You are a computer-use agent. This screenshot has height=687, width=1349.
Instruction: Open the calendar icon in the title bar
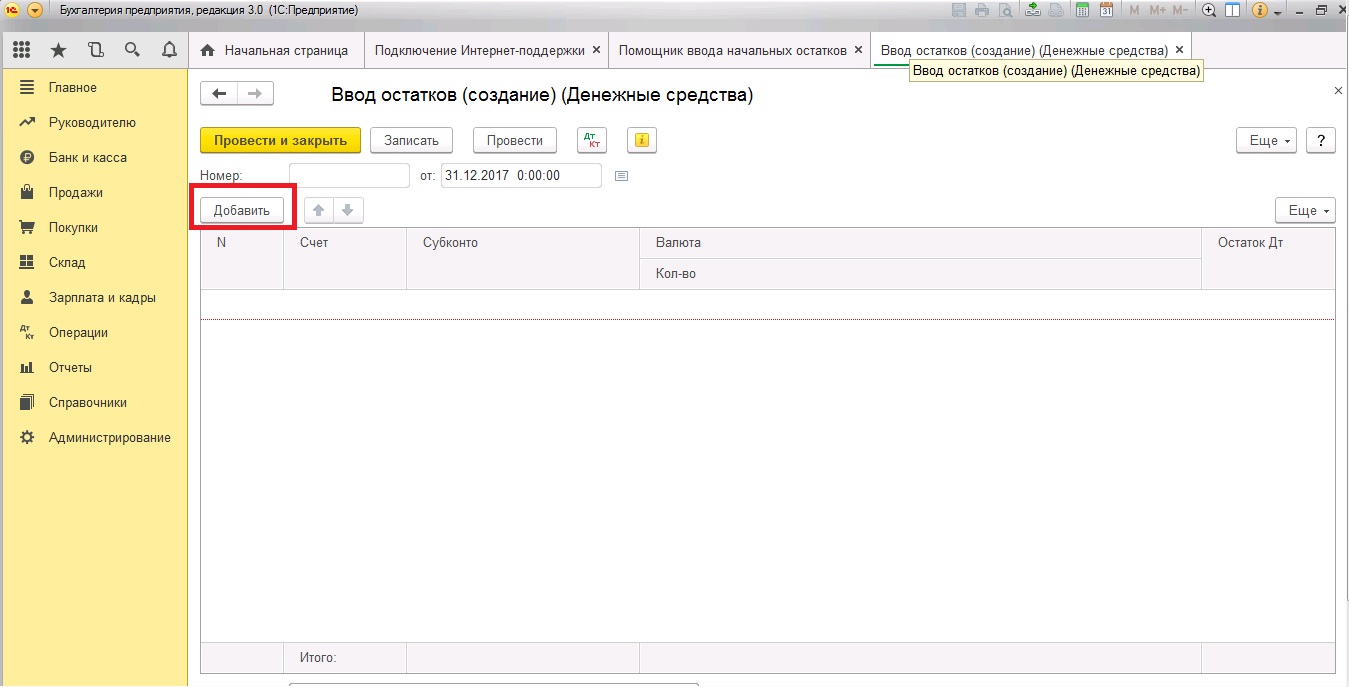(x=1106, y=10)
